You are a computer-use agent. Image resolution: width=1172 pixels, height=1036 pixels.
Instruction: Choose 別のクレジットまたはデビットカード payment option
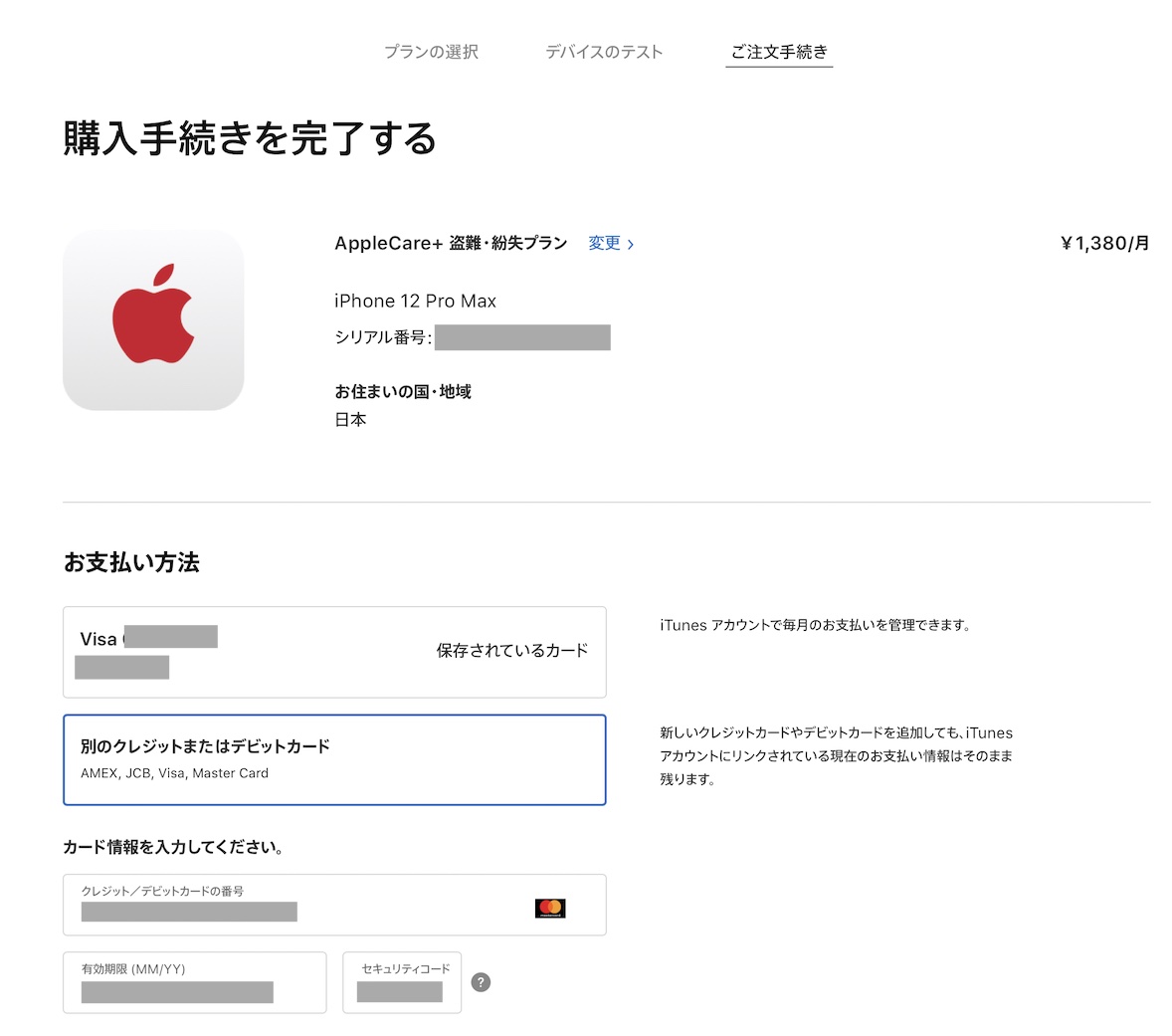pos(334,759)
